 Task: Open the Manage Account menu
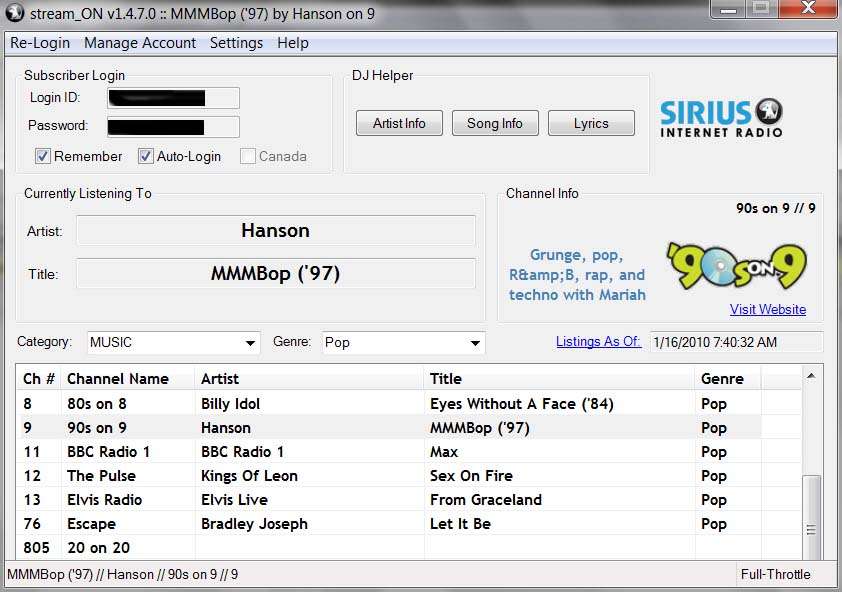point(140,43)
